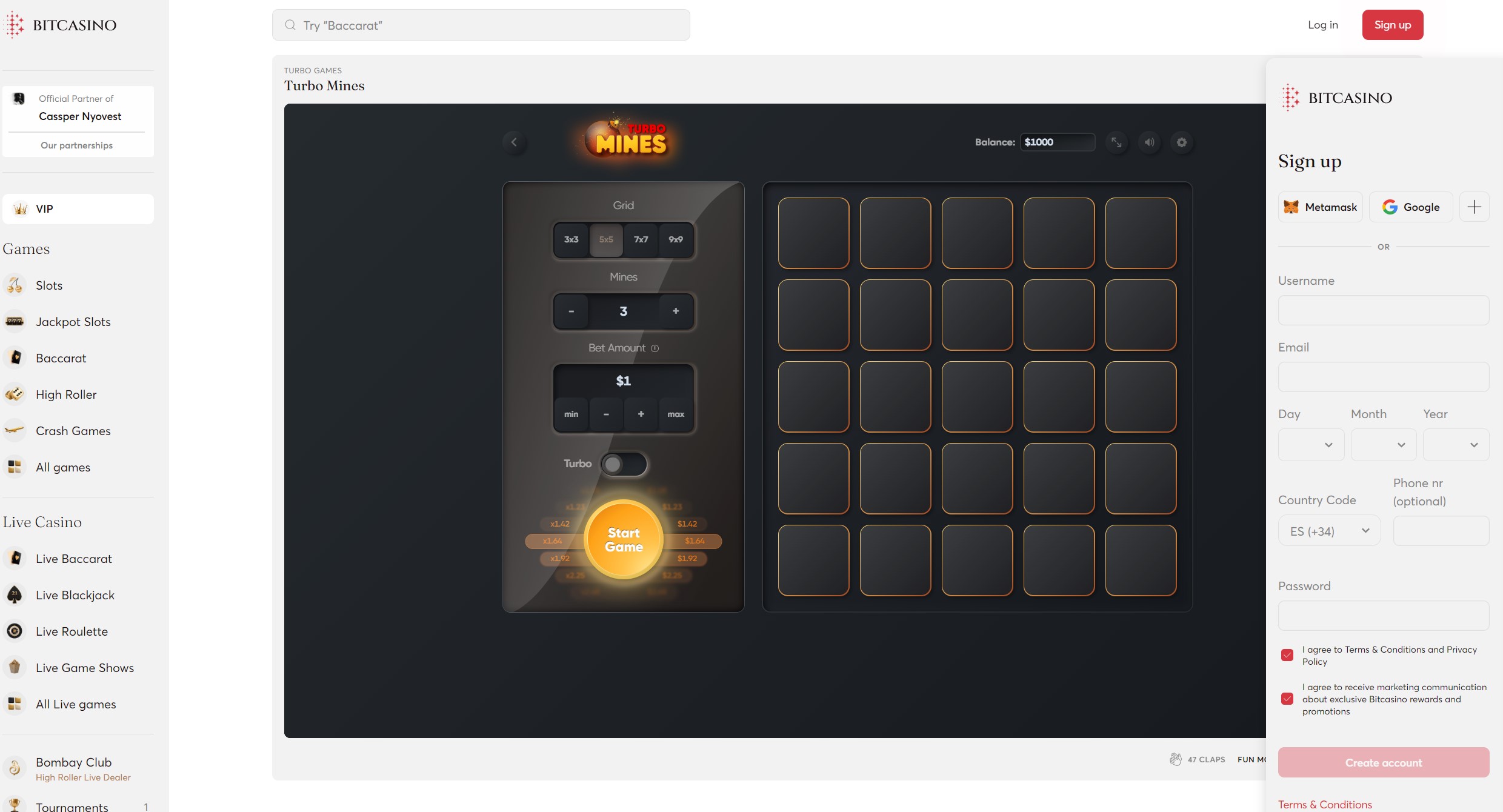Open the Live Baccarat menu item

[x=73, y=558]
